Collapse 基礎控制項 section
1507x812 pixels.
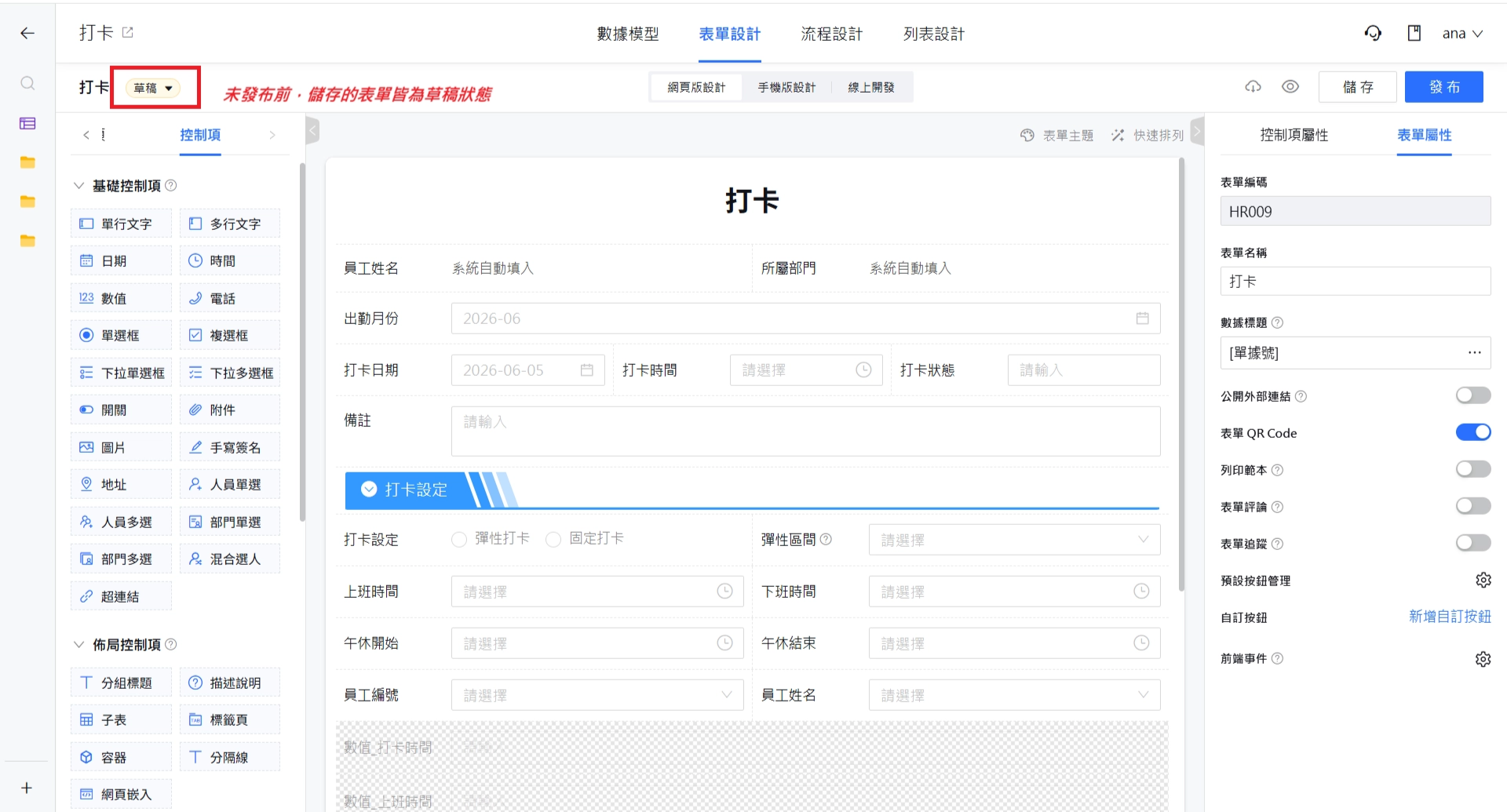coord(78,186)
